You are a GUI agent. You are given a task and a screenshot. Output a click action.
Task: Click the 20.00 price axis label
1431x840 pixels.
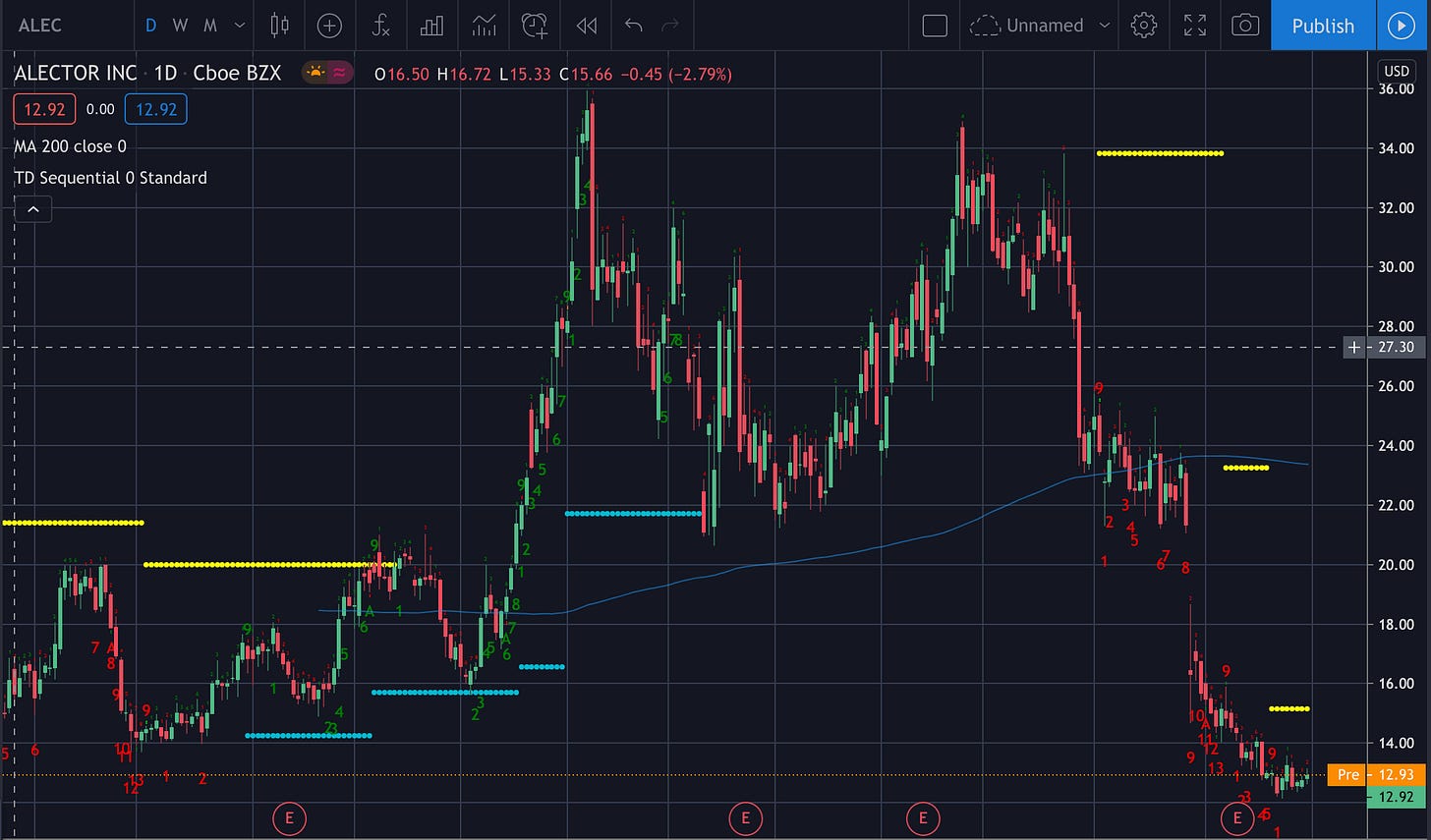point(1396,565)
